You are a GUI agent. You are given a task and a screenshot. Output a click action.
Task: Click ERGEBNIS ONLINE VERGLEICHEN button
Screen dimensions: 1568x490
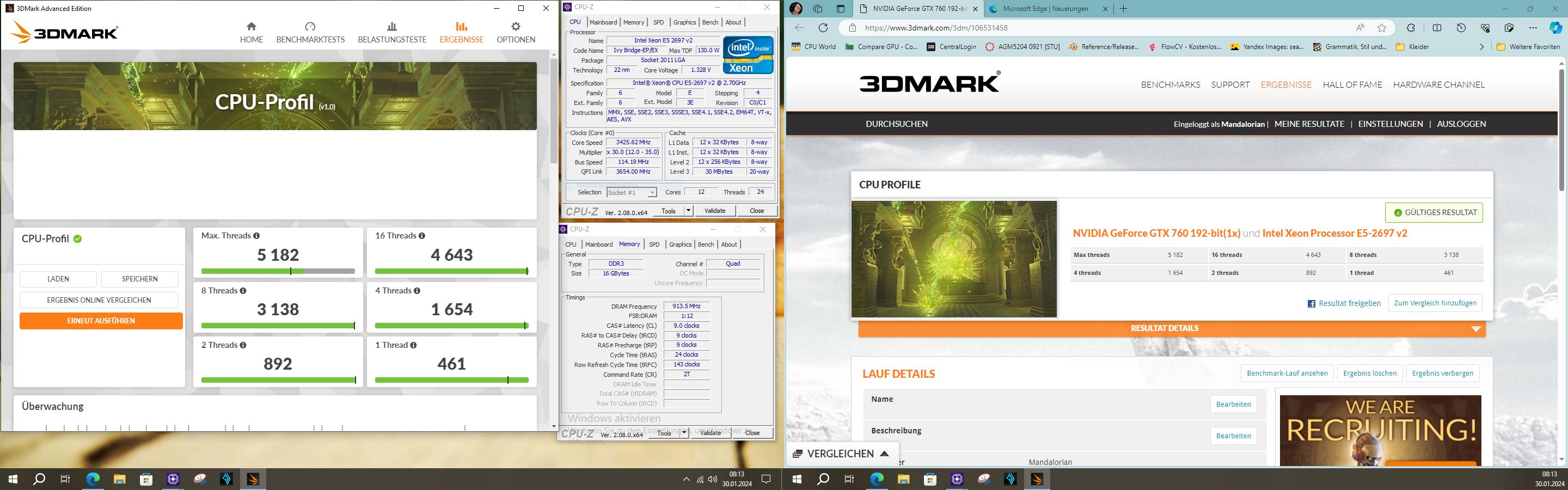(x=99, y=300)
